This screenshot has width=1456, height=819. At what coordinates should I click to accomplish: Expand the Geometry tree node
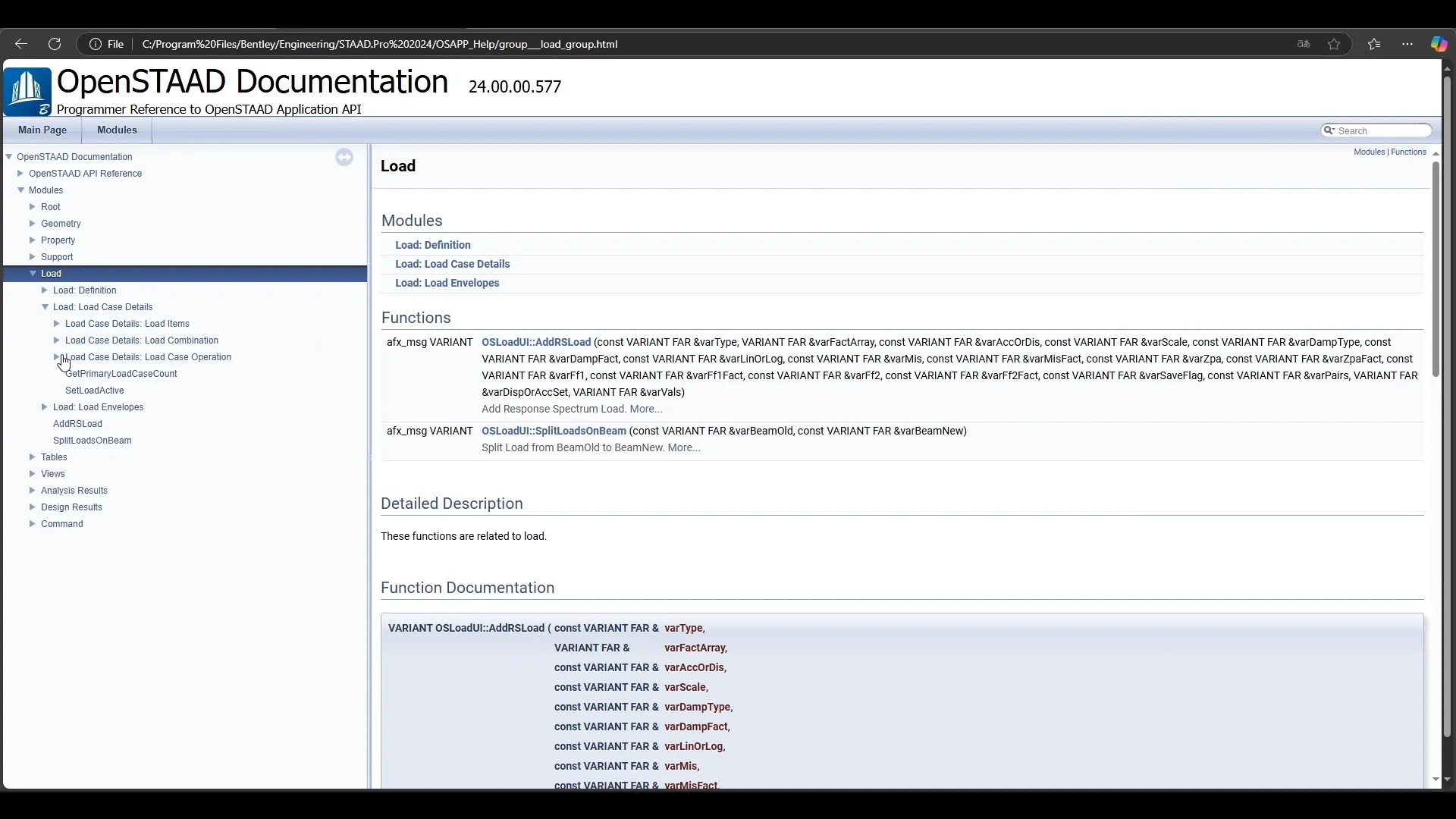point(33,224)
